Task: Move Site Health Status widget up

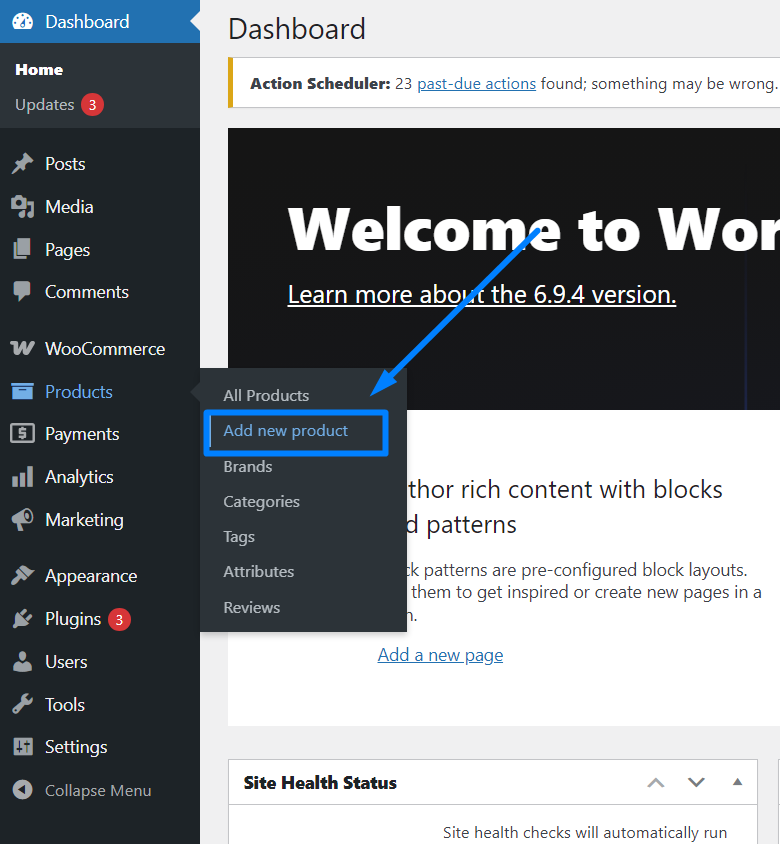Action: [656, 783]
